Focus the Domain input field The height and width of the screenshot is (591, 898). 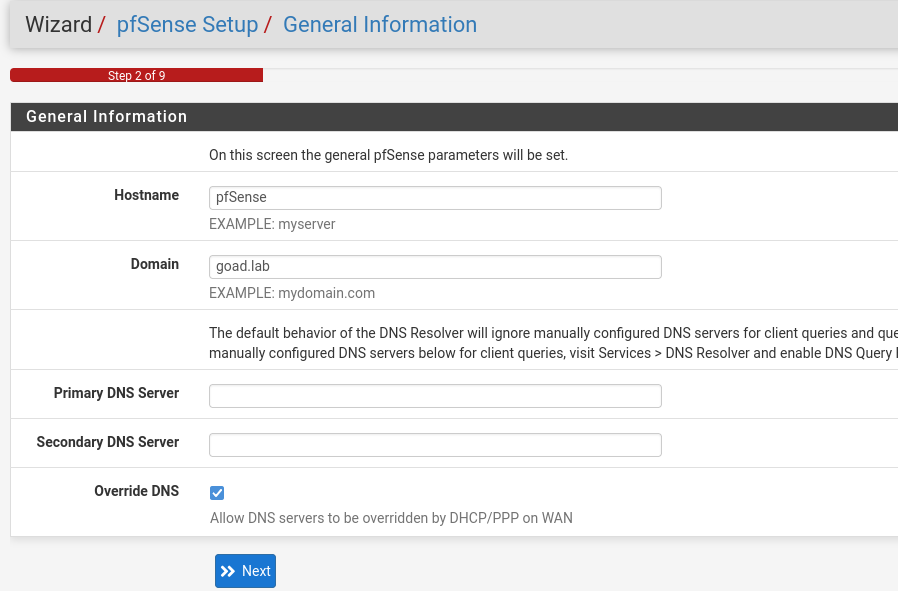tap(435, 267)
